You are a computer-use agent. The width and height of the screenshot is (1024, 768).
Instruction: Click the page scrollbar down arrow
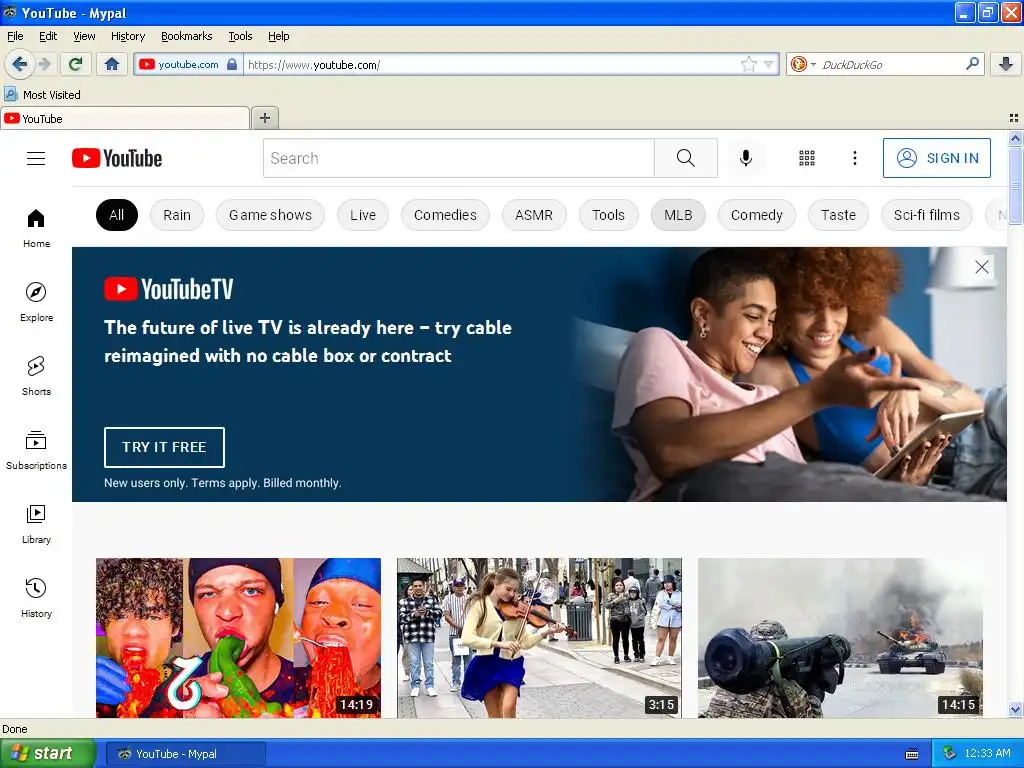pos(1015,710)
